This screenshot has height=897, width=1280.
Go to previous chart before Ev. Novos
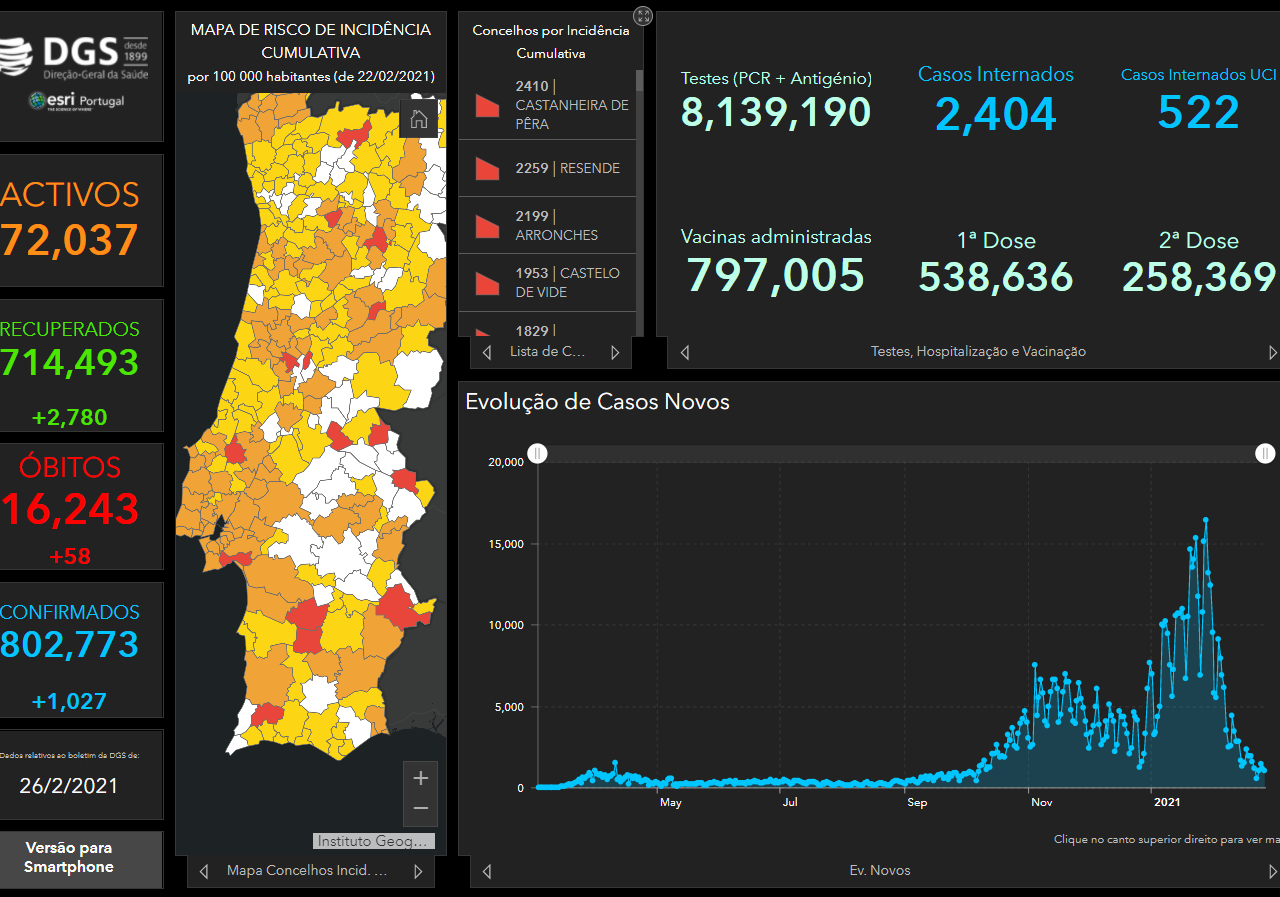(487, 871)
